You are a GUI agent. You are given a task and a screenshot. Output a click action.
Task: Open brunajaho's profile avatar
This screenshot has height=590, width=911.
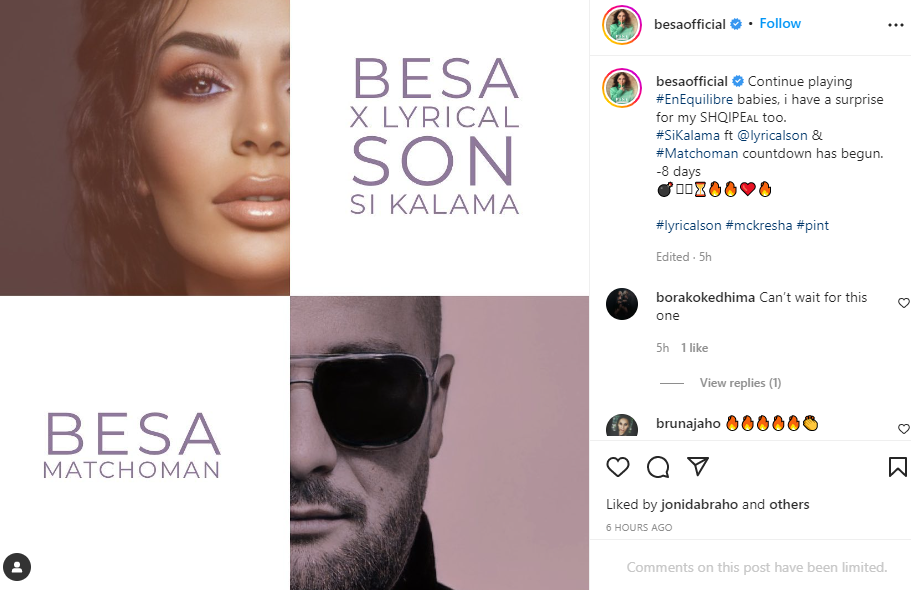click(x=622, y=427)
